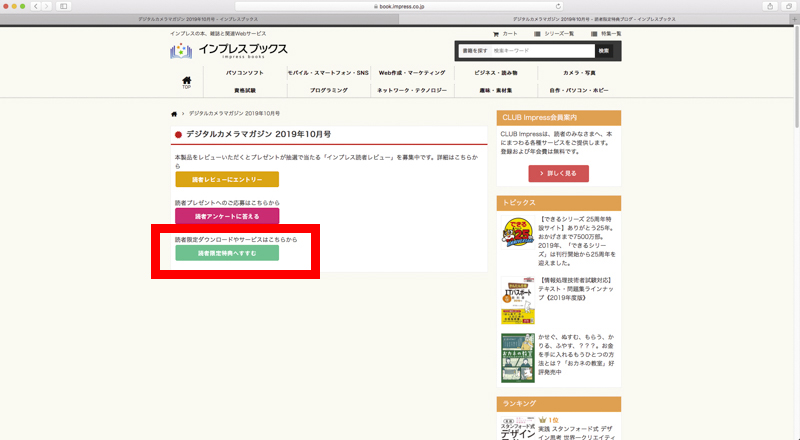Open the ネットワーク・テクノロジー category

[412, 90]
